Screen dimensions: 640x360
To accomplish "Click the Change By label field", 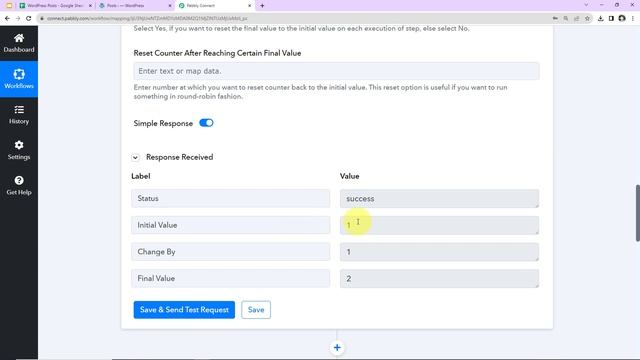I will point(231,252).
